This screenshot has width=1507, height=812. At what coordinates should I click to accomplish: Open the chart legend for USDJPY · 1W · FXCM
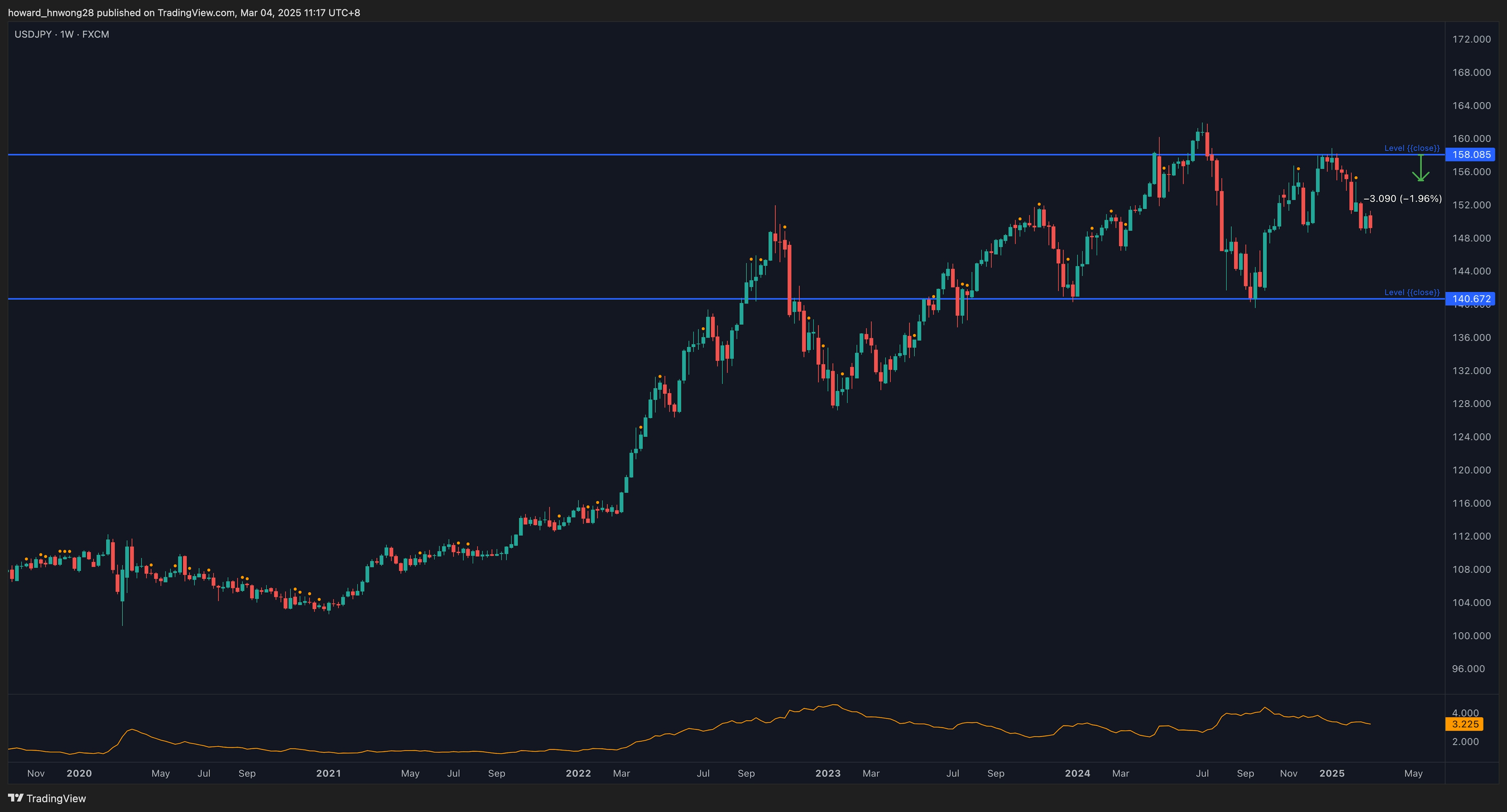[62, 35]
